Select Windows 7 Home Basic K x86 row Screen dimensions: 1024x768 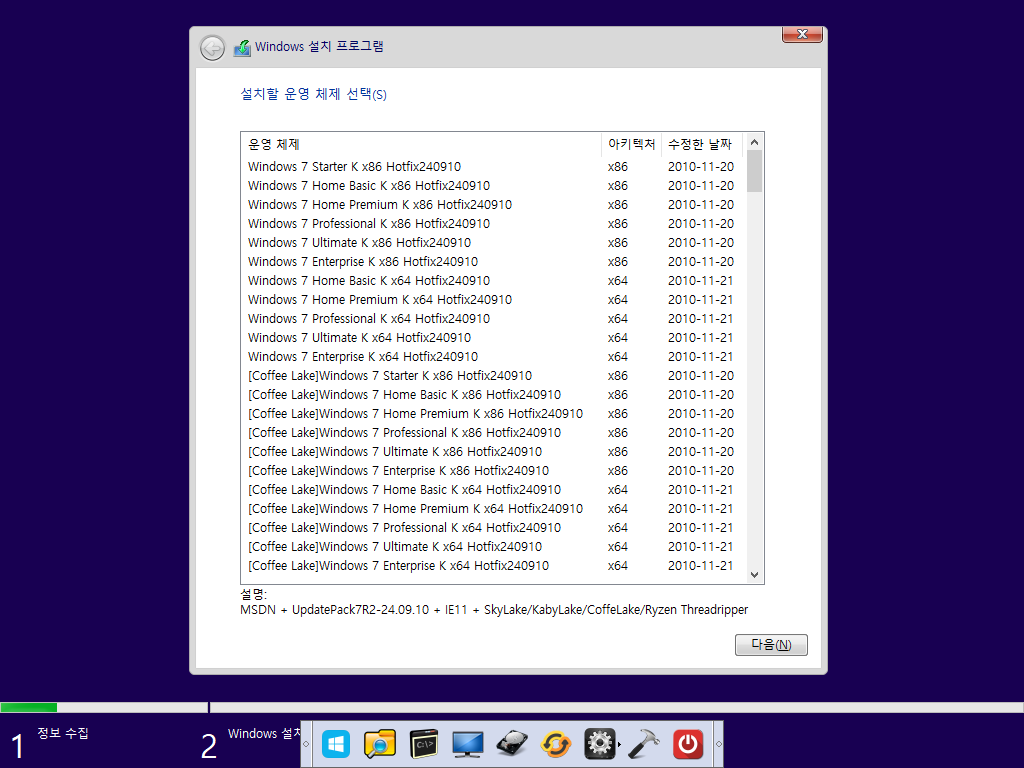(x=493, y=185)
